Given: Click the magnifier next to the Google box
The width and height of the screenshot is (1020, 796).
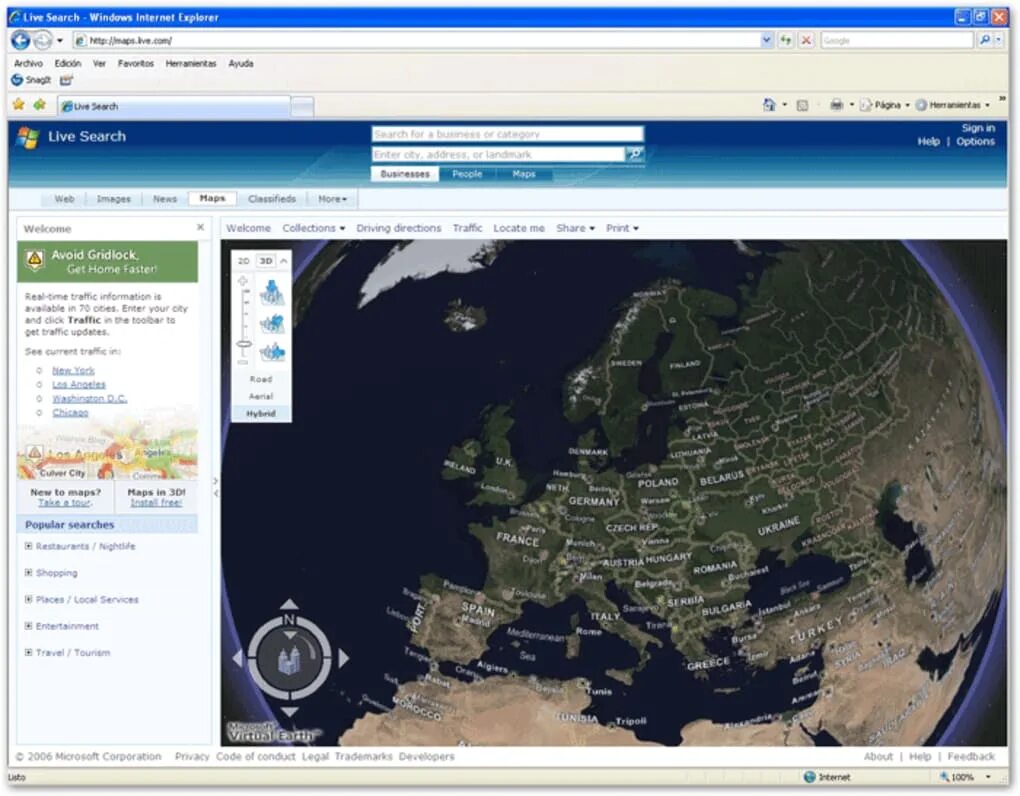Looking at the screenshot, I should pos(985,40).
